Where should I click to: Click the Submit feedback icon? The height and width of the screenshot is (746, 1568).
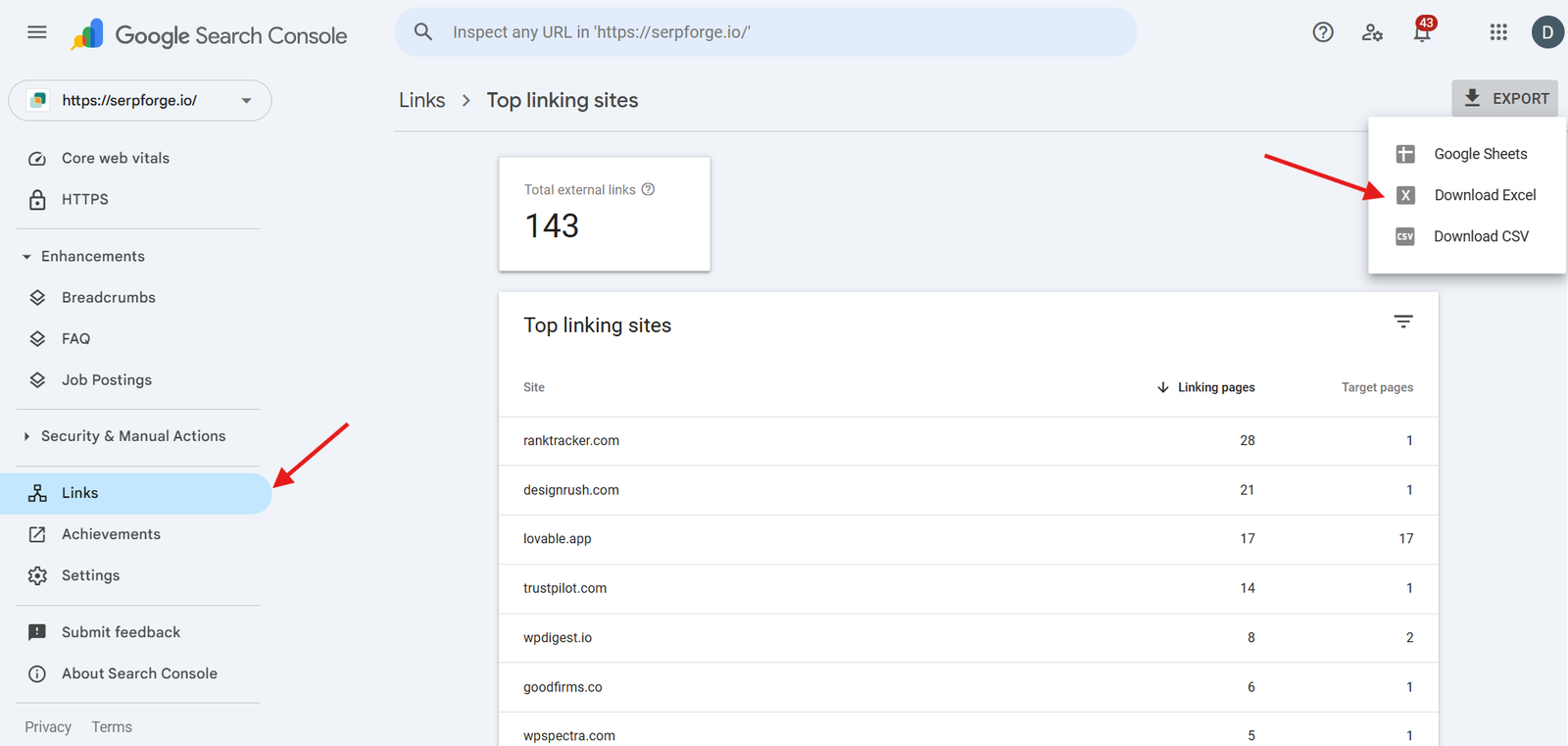[37, 632]
